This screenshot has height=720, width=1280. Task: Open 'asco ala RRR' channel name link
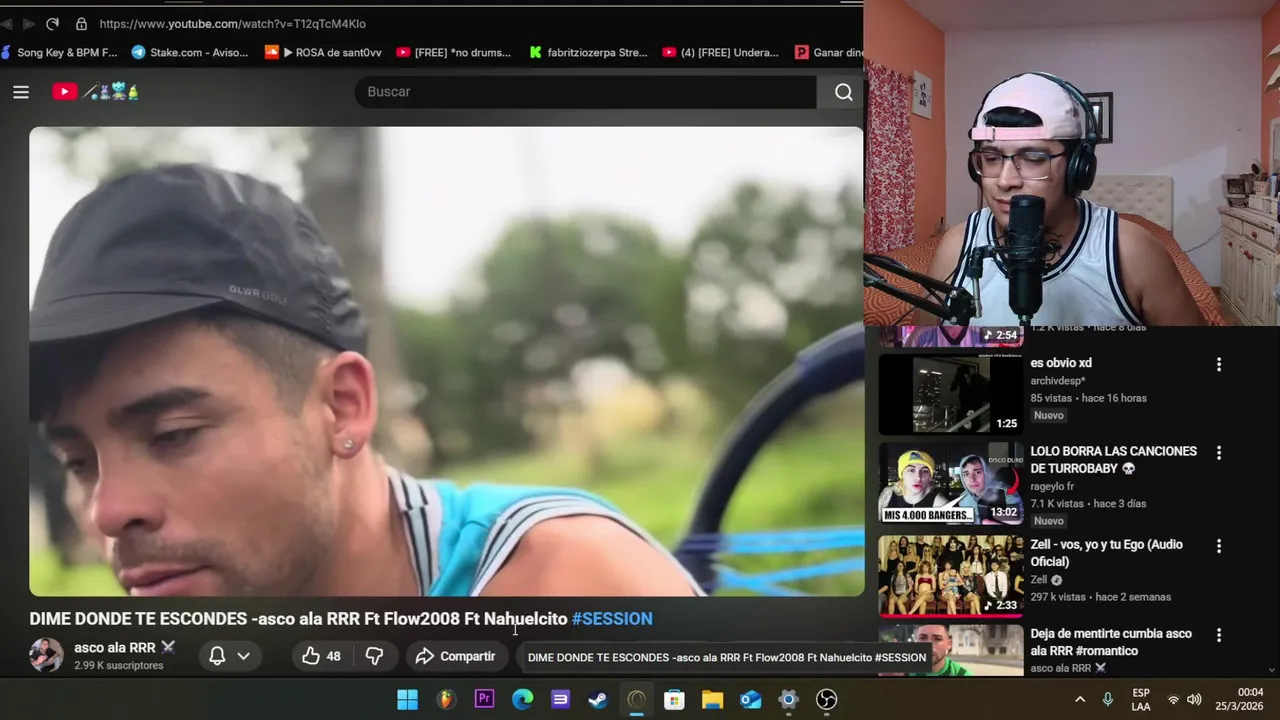click(x=115, y=648)
